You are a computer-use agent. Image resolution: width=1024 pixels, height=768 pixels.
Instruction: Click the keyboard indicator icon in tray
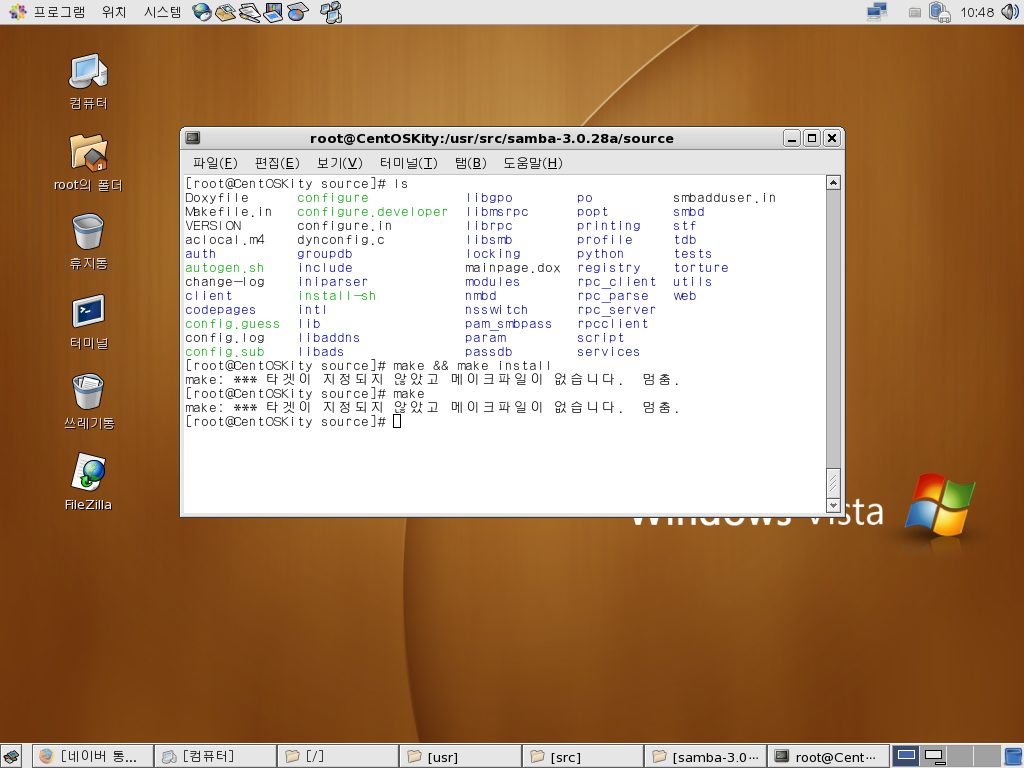[915, 12]
